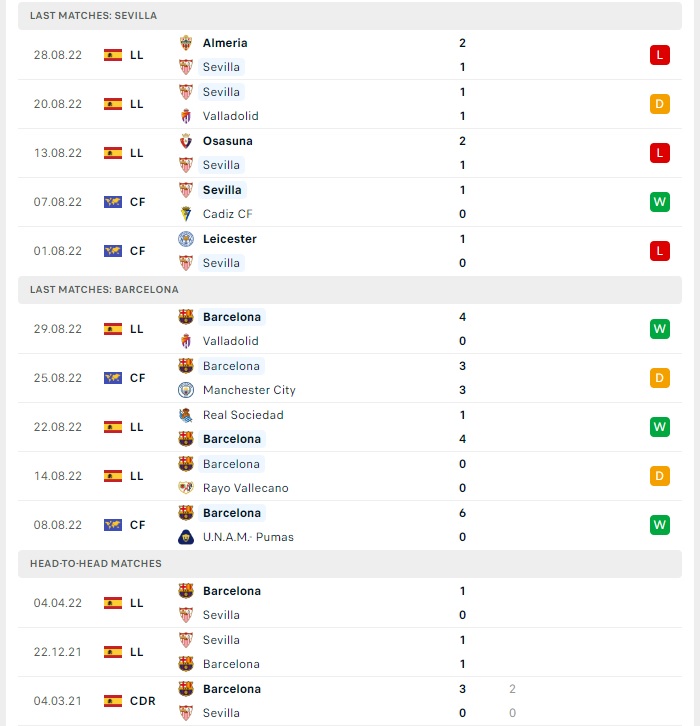Click the U.N.A.M. Pumas crest icon
The height and width of the screenshot is (726, 700).
tap(186, 537)
